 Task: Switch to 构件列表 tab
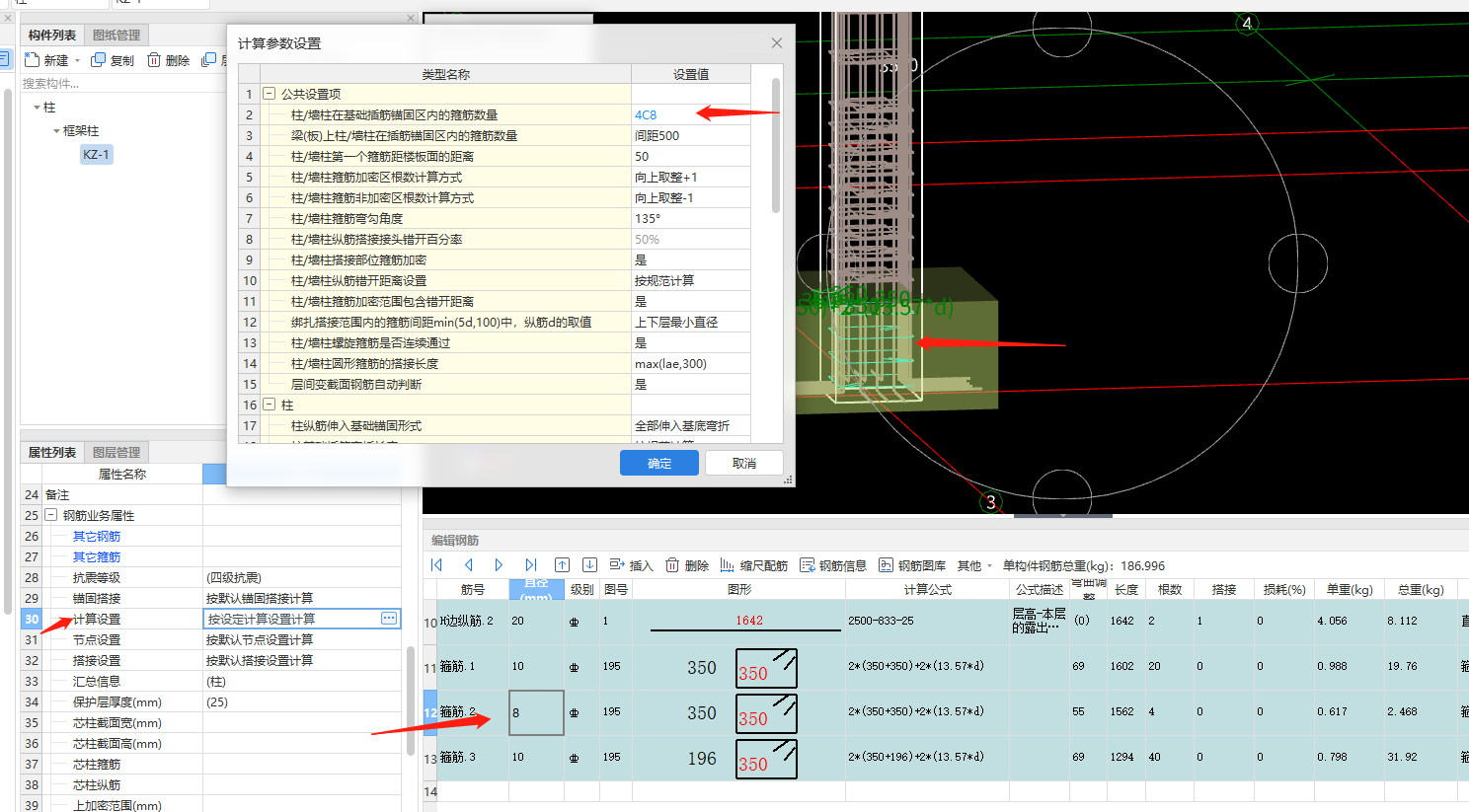(x=52, y=35)
